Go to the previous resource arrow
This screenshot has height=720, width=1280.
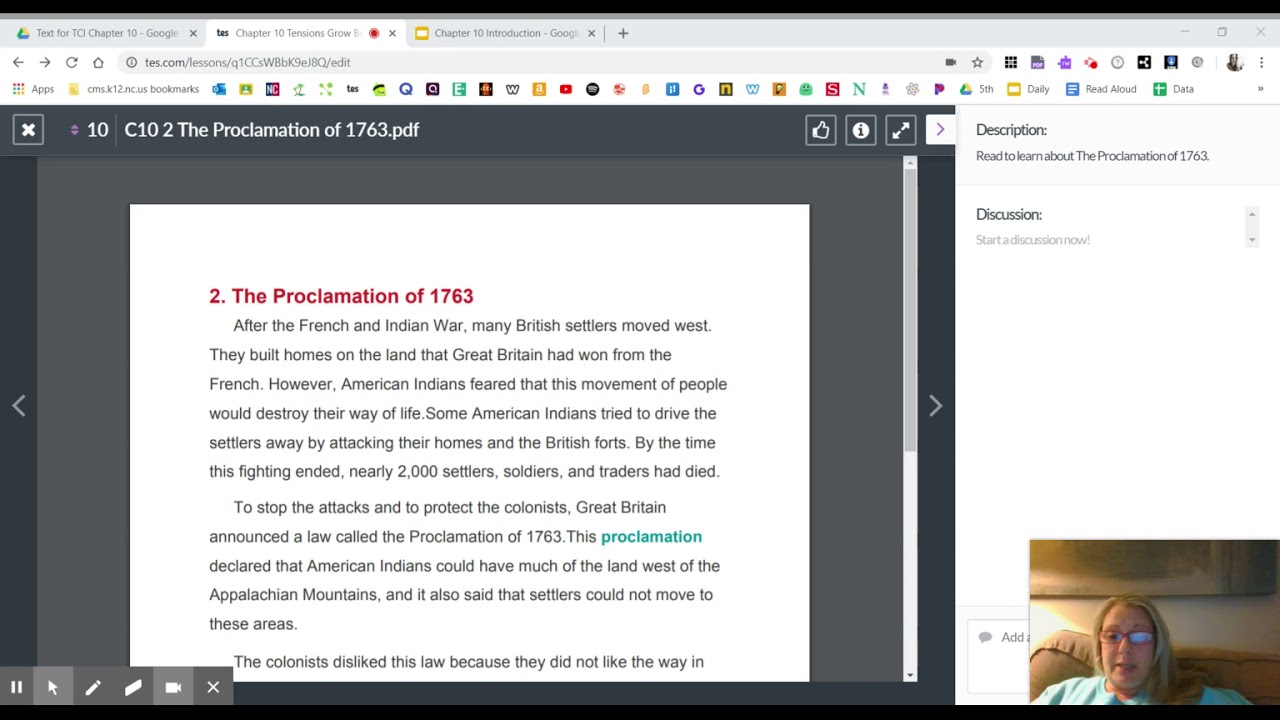coord(19,405)
